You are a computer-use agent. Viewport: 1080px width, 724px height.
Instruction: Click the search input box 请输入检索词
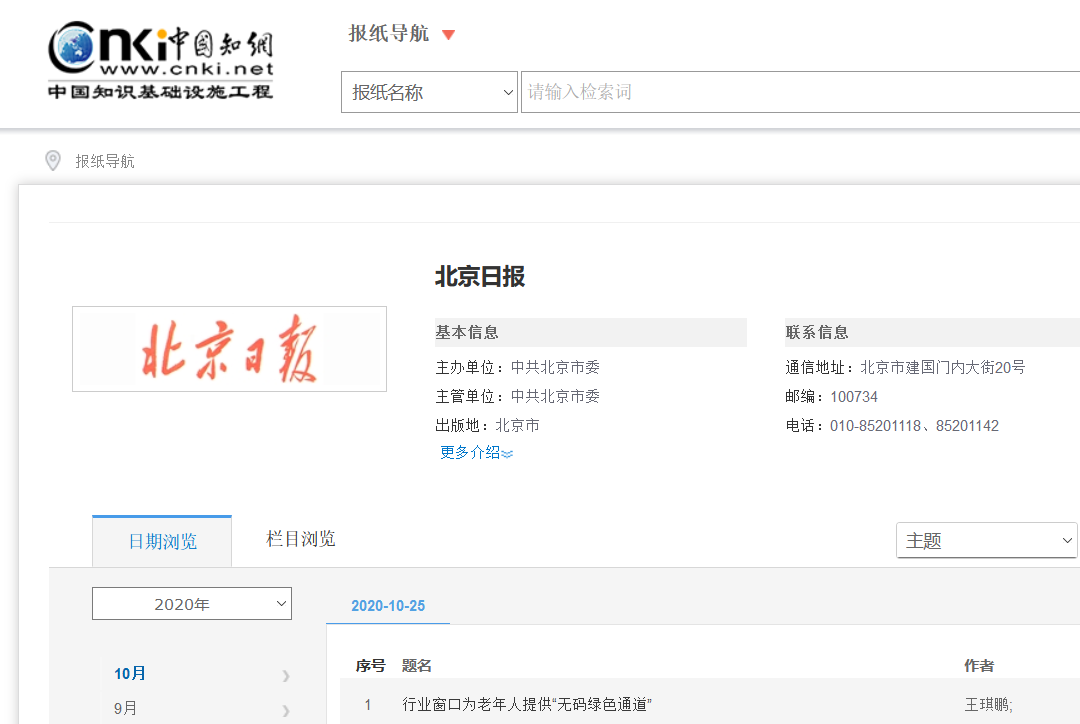[800, 92]
